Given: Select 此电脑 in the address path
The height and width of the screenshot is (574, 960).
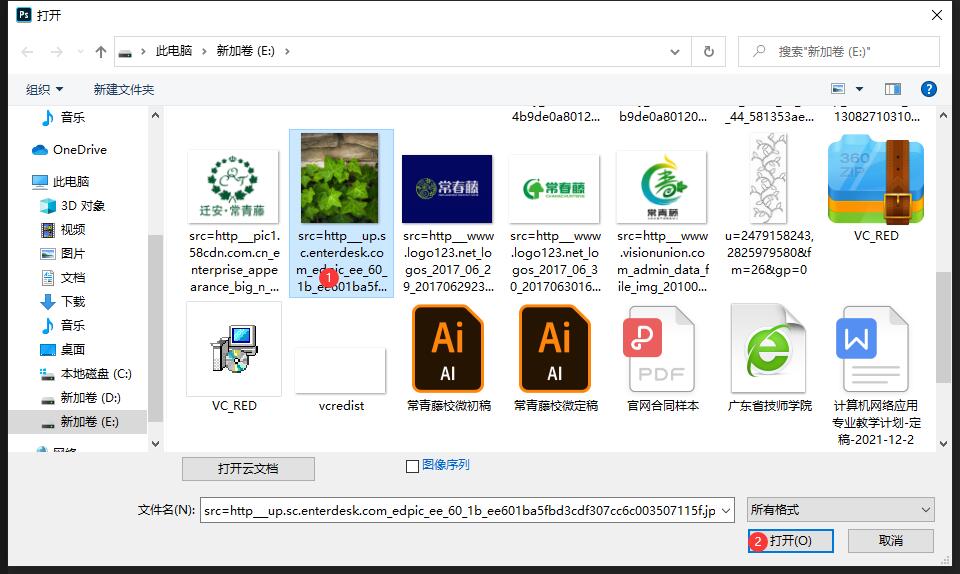Looking at the screenshot, I should 174,51.
